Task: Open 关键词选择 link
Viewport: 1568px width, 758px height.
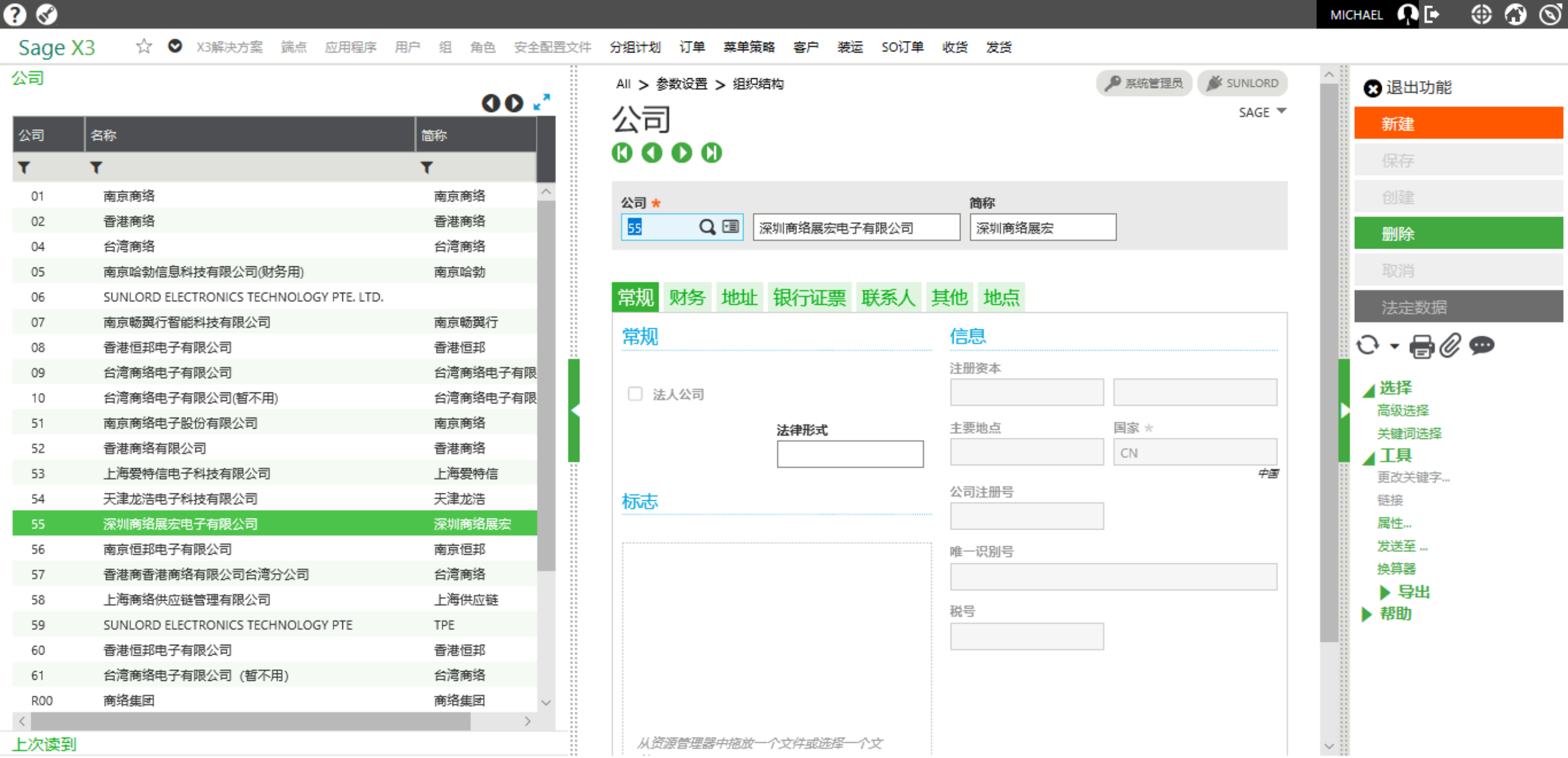Action: [1409, 433]
